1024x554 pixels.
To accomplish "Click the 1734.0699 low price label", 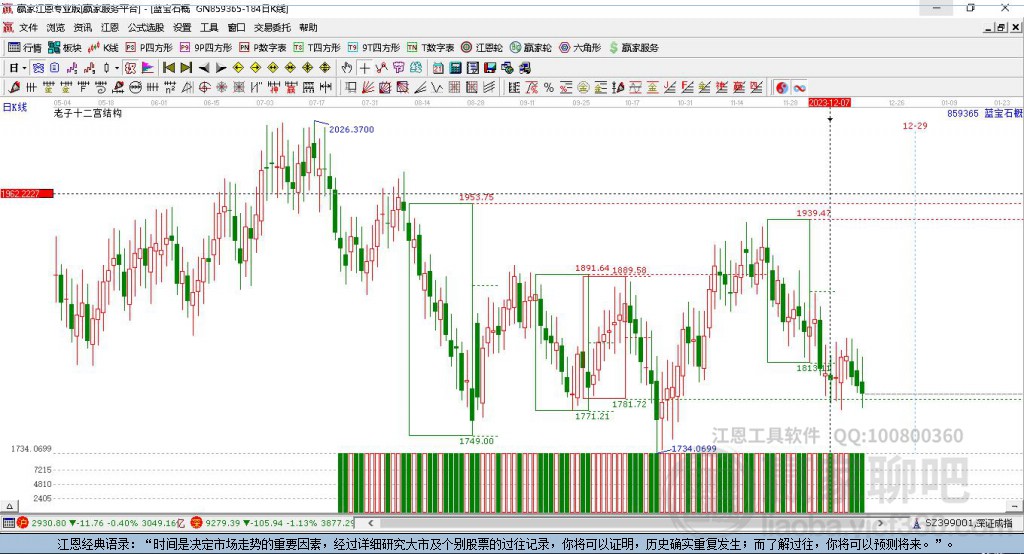I will 694,448.
